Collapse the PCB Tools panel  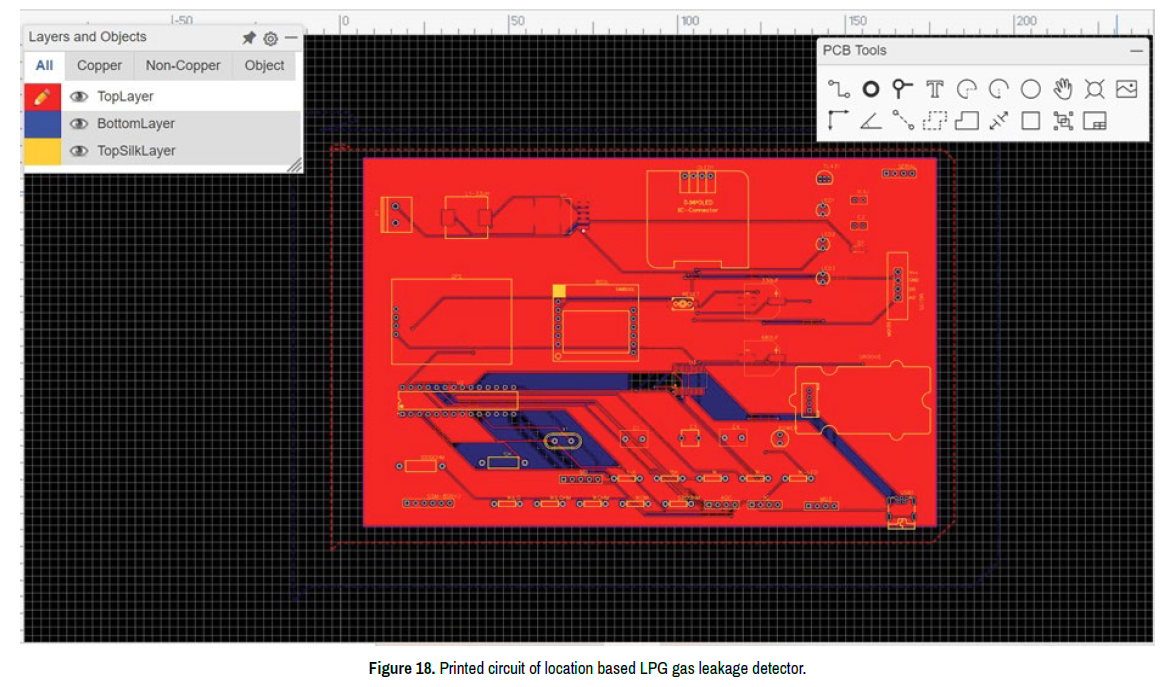(x=1136, y=50)
